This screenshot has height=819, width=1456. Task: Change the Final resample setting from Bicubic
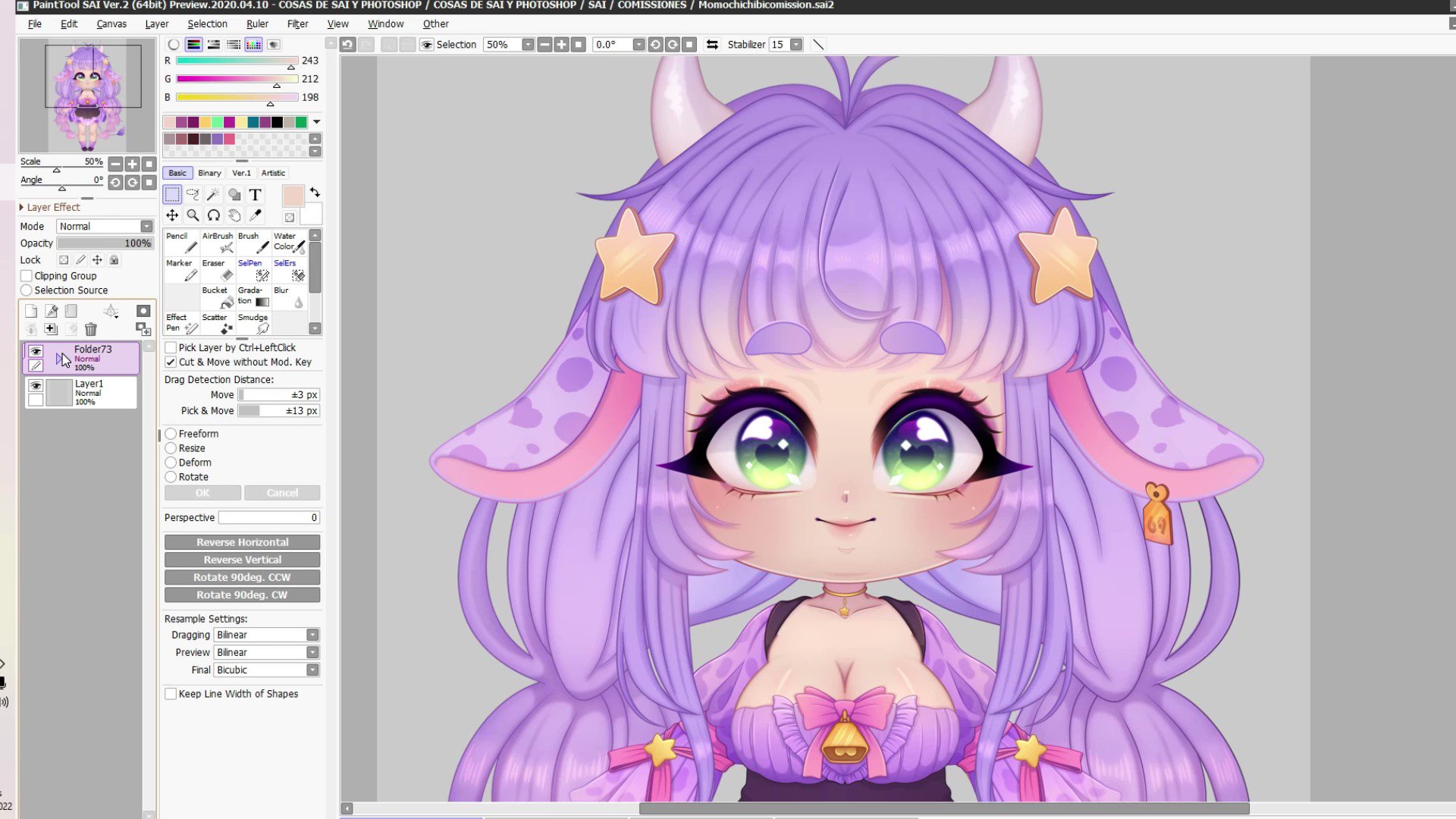[x=312, y=670]
